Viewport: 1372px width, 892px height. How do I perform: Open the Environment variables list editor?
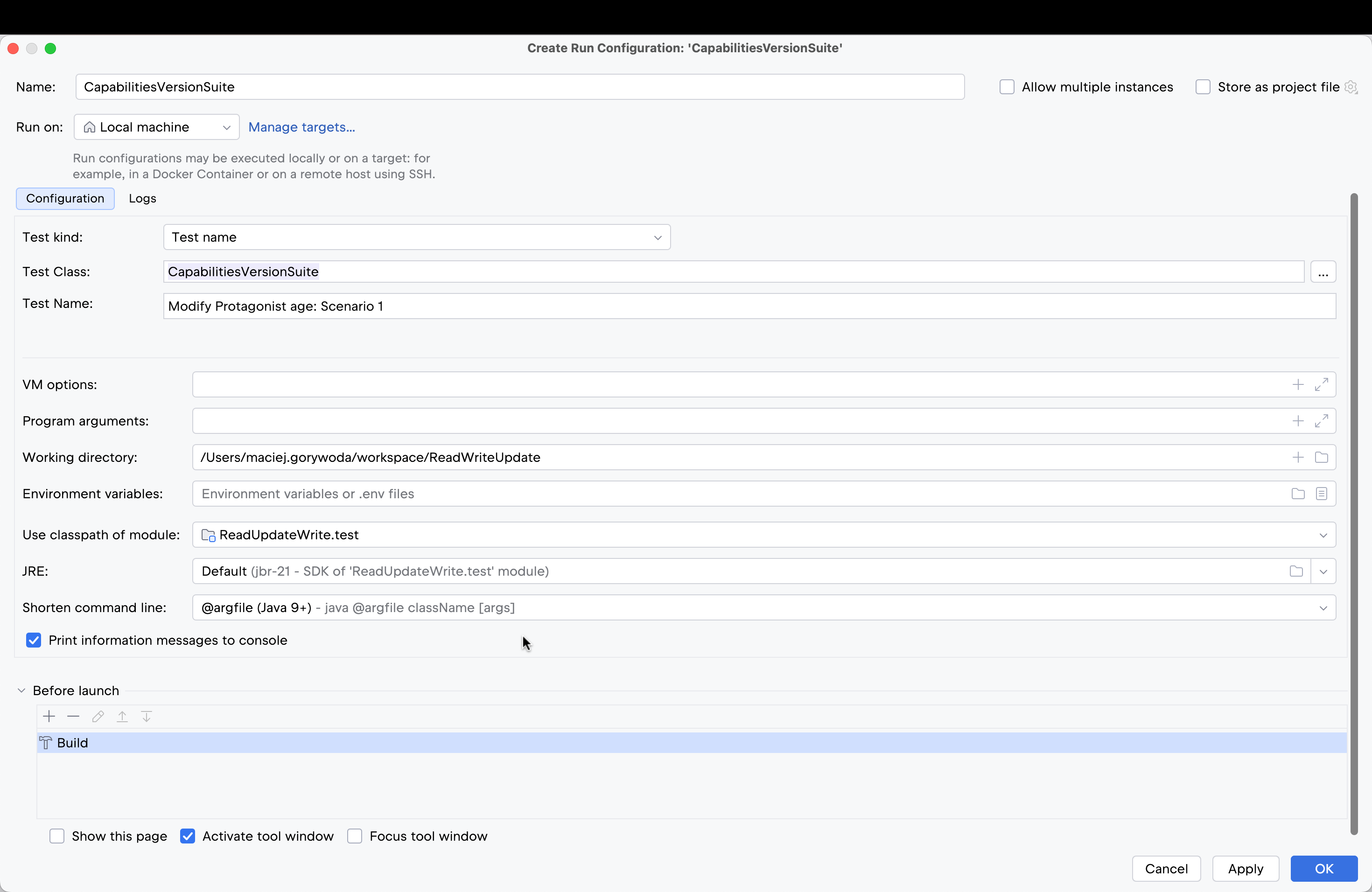click(1321, 494)
